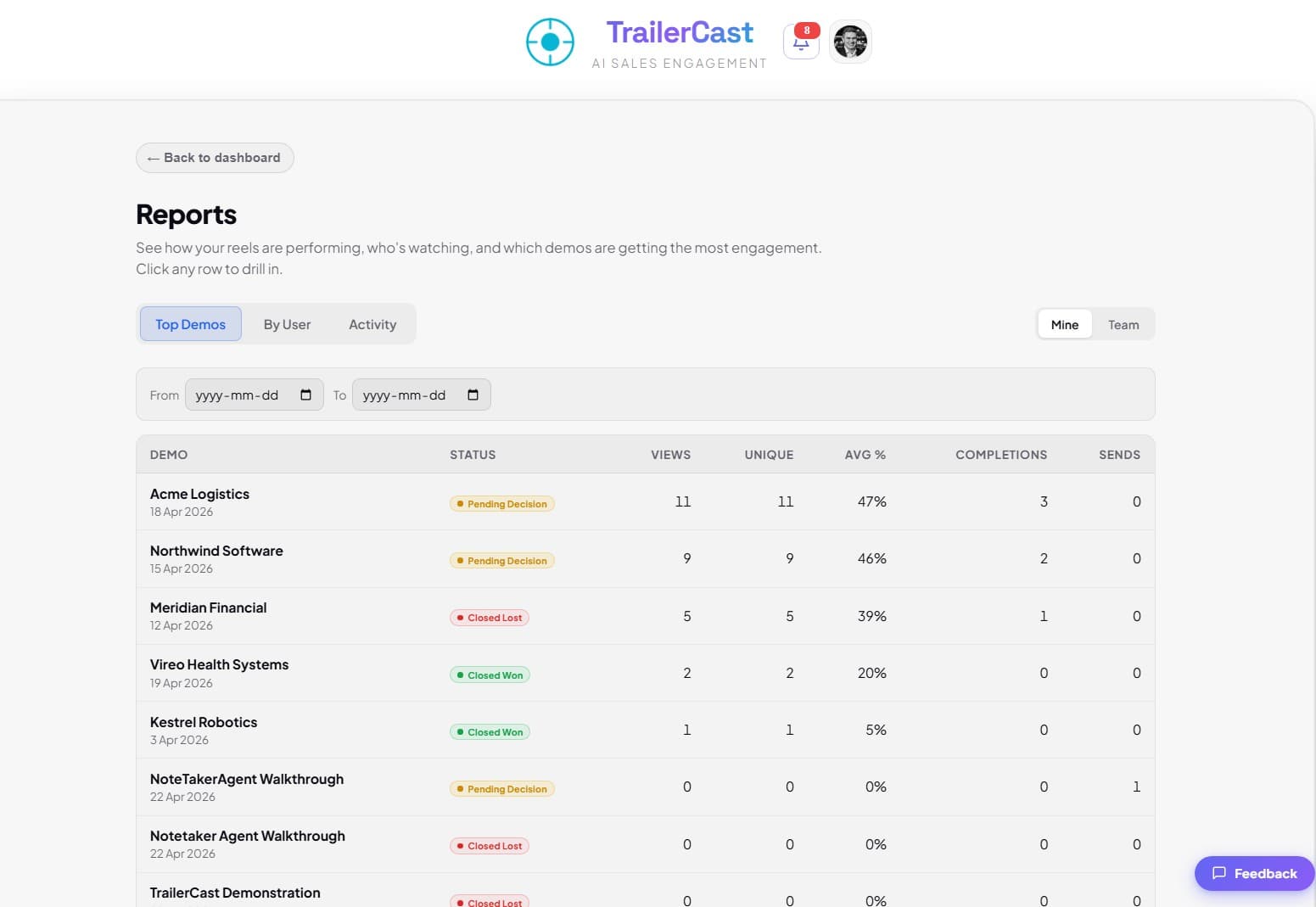
Task: Click Acme Logistics Pending Decision status badge
Action: [x=501, y=504]
